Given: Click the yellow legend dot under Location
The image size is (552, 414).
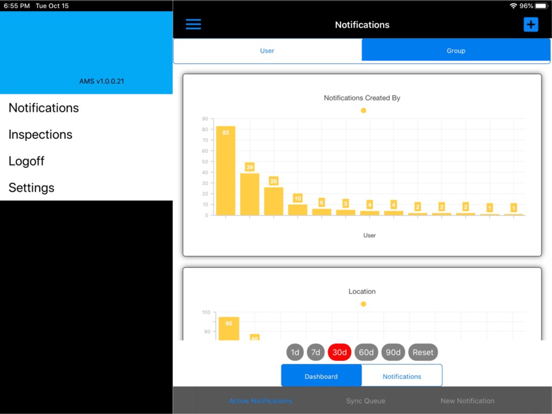Looking at the screenshot, I should click(x=363, y=304).
